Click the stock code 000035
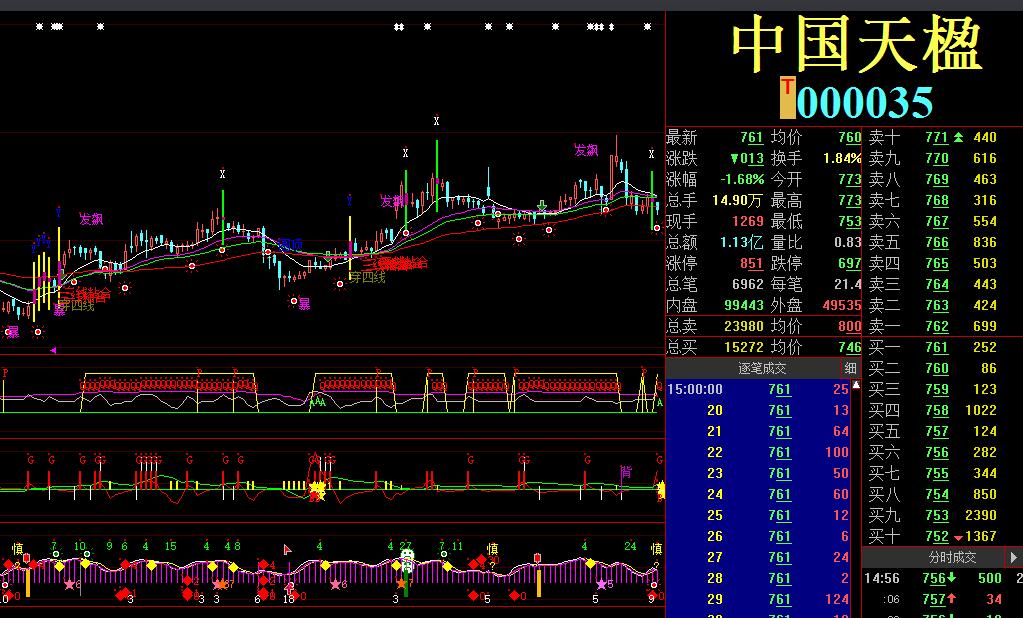Image resolution: width=1023 pixels, height=618 pixels. [x=865, y=102]
